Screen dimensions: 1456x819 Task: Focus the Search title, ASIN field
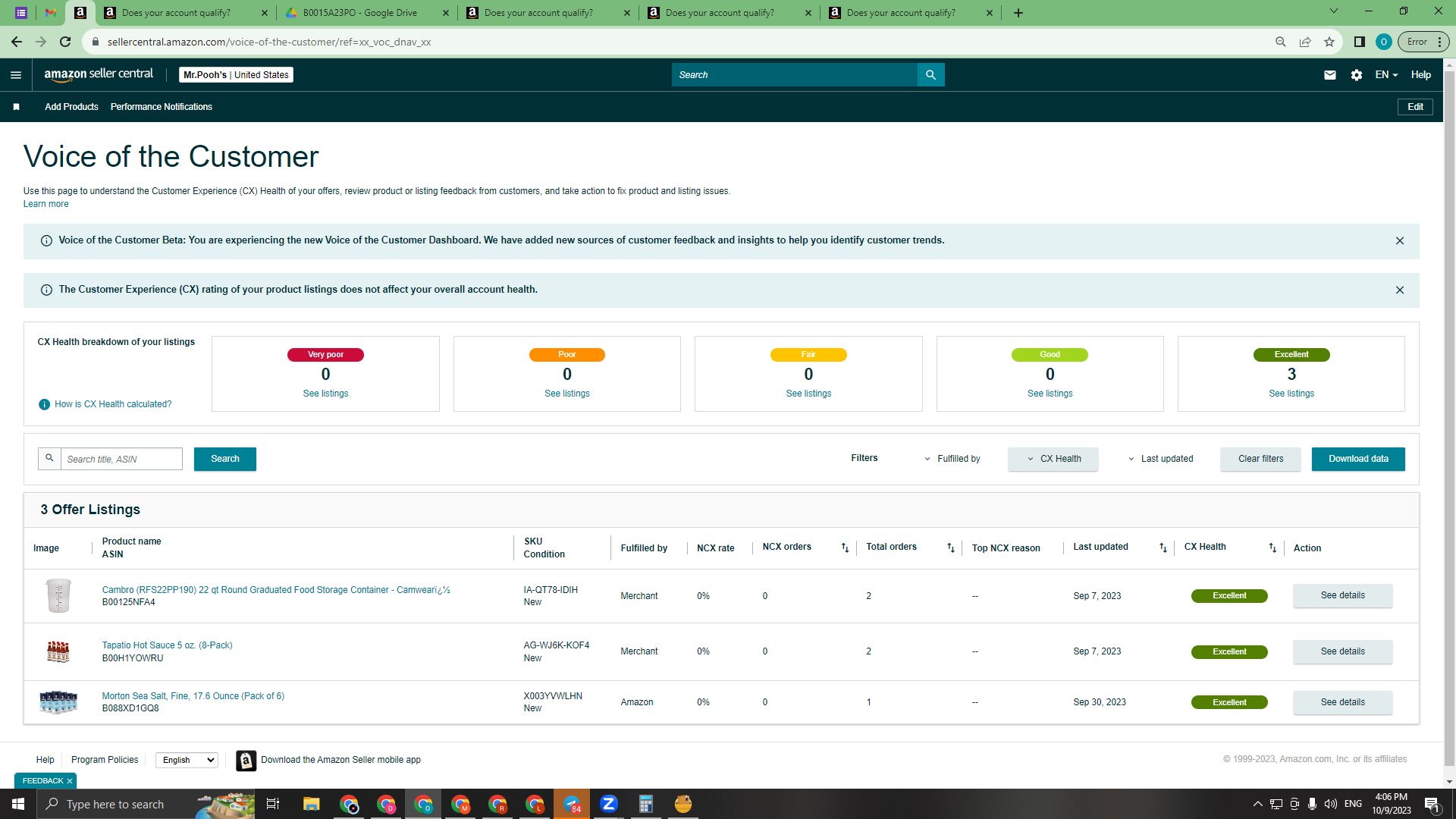tap(121, 459)
